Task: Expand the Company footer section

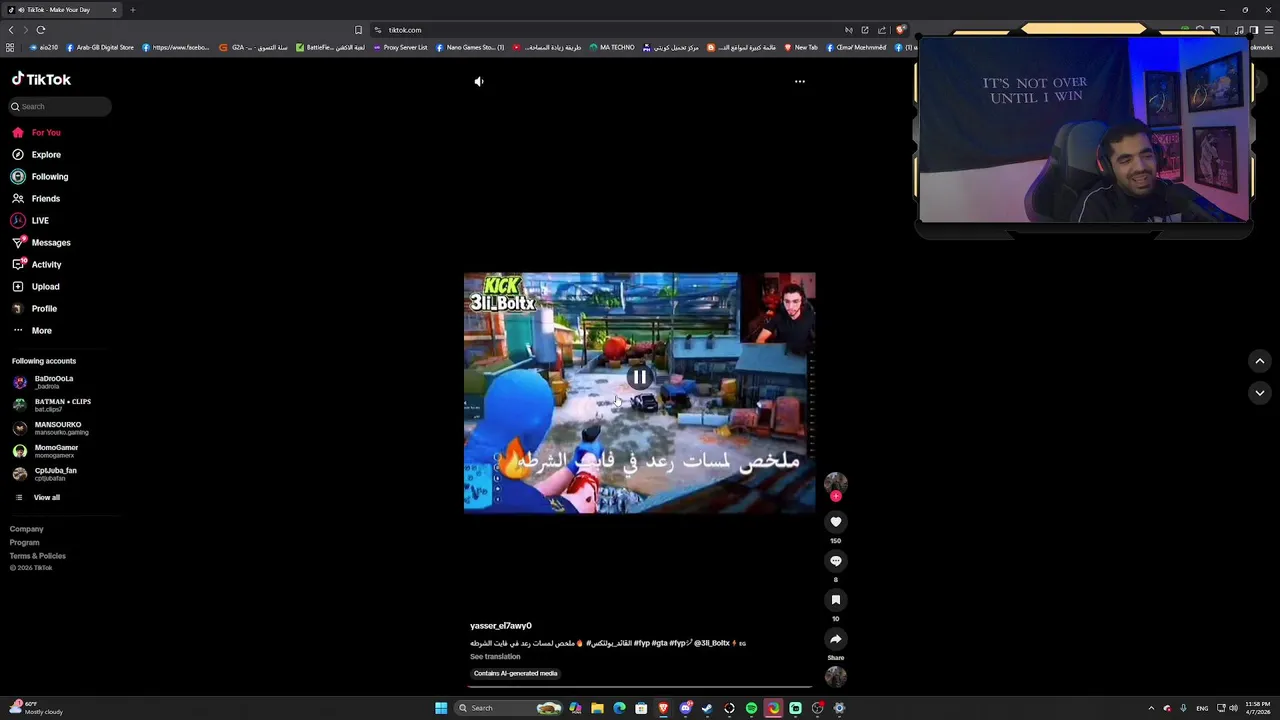Action: coord(27,529)
